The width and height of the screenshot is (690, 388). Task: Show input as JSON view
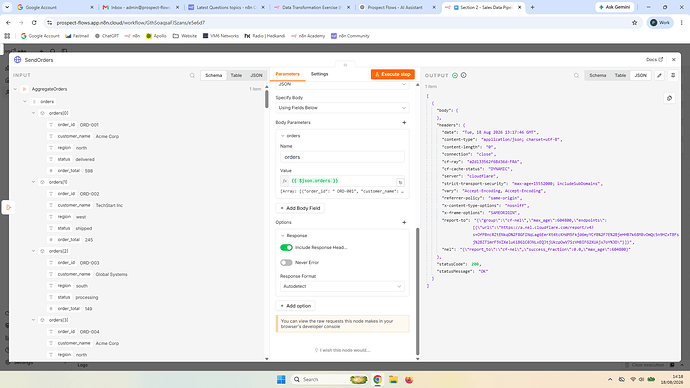[256, 75]
